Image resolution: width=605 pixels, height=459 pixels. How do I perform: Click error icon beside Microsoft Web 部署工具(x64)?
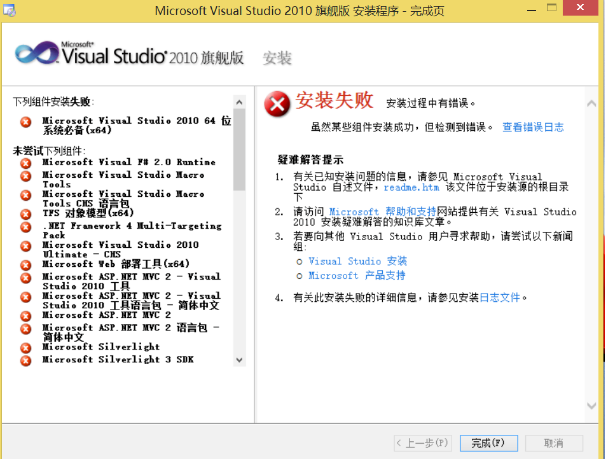tap(26, 265)
